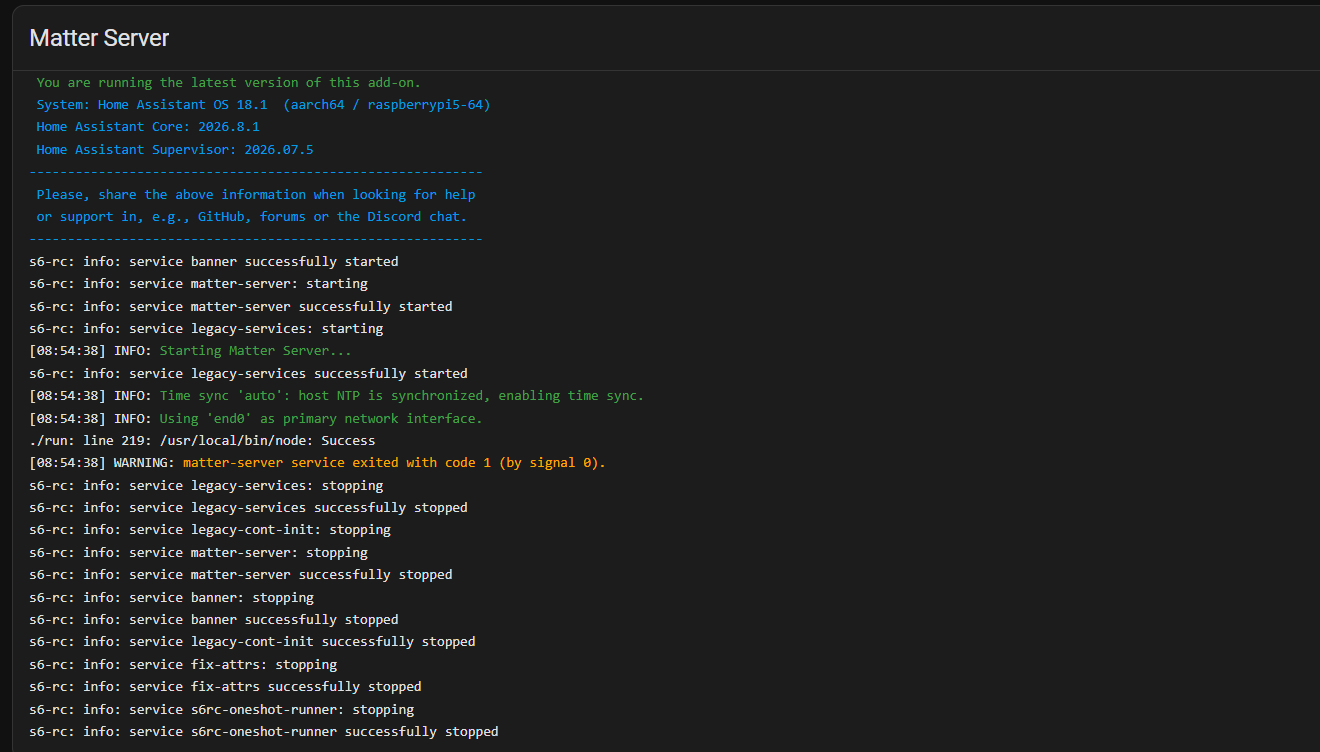Select the "service s6rc-oneshot-runner: stopping" line
The image size is (1320, 752).
pos(221,709)
